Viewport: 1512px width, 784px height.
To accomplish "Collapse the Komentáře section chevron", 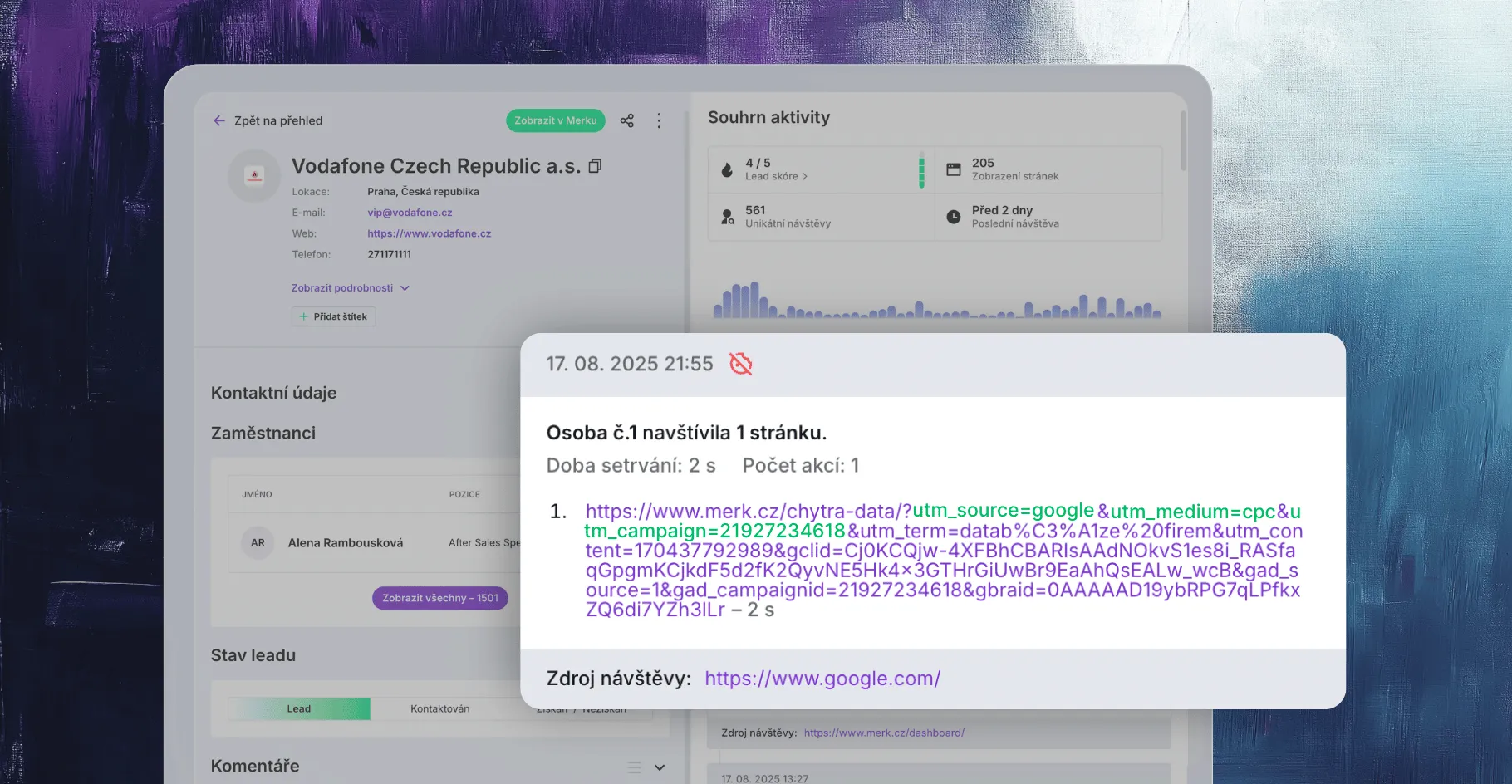I will point(660,767).
